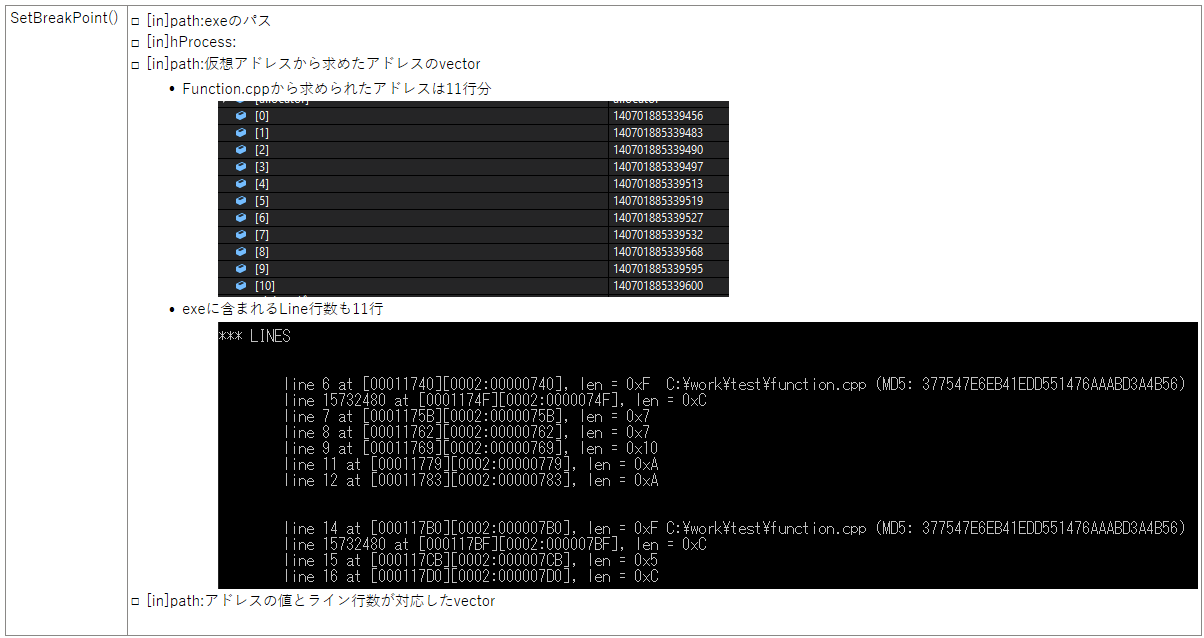Click the value 140701885339456

tap(656, 115)
